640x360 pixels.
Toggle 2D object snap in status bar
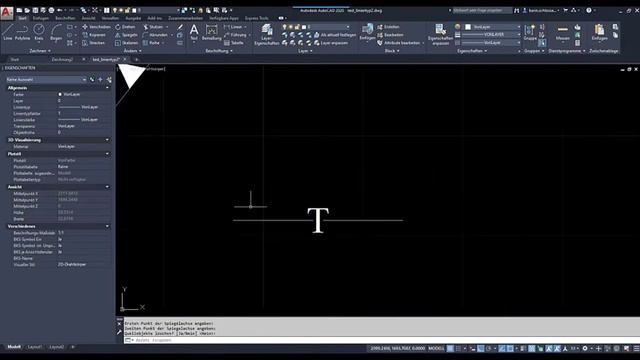(510, 349)
